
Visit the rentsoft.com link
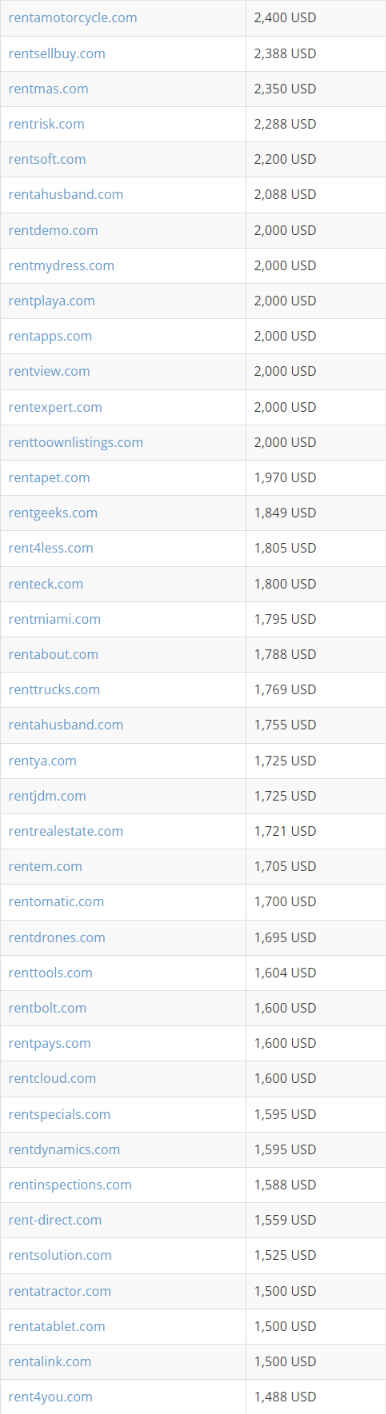tap(47, 159)
